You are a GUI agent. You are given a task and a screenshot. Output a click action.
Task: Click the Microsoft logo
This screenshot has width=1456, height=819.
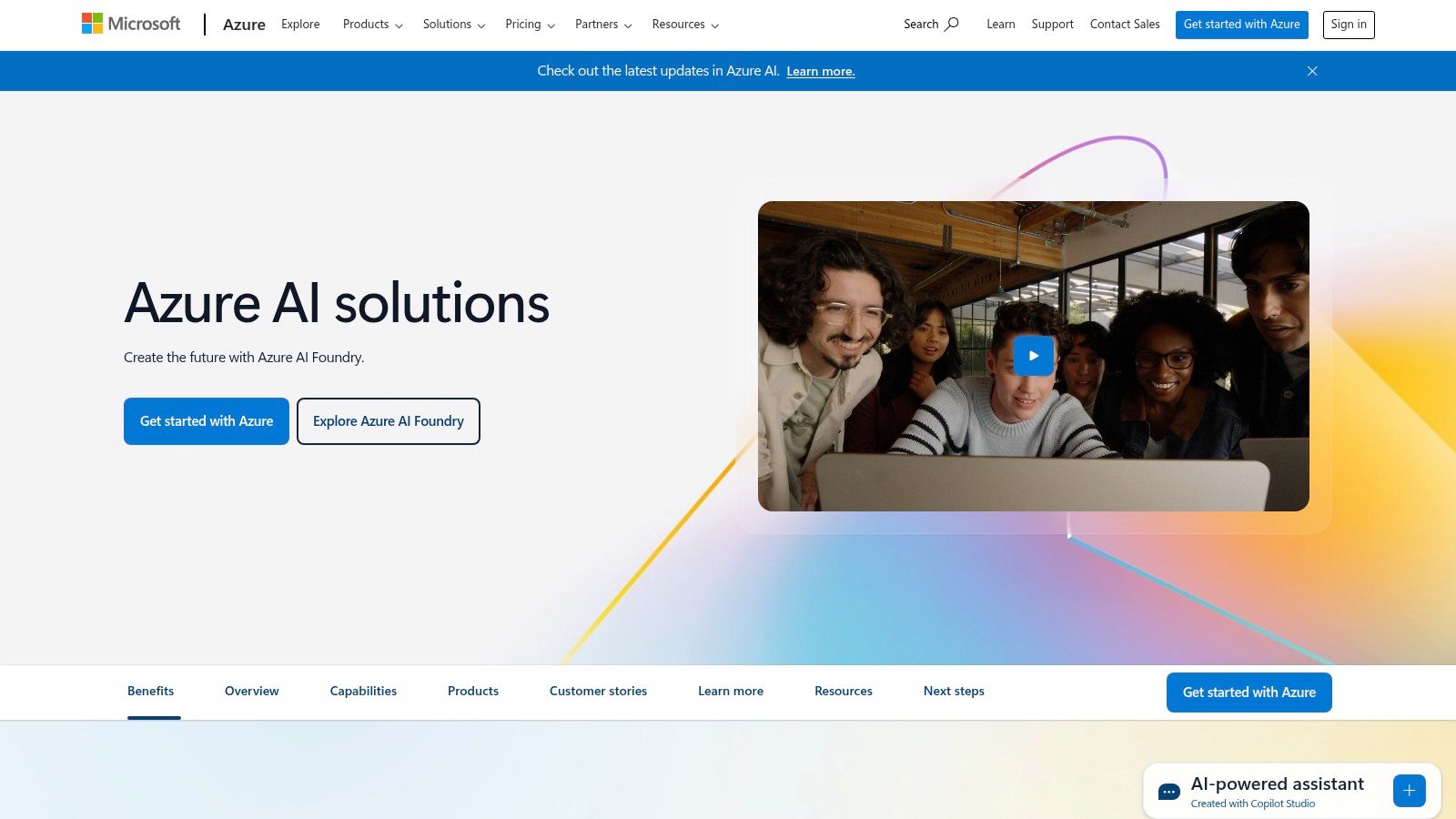131,24
